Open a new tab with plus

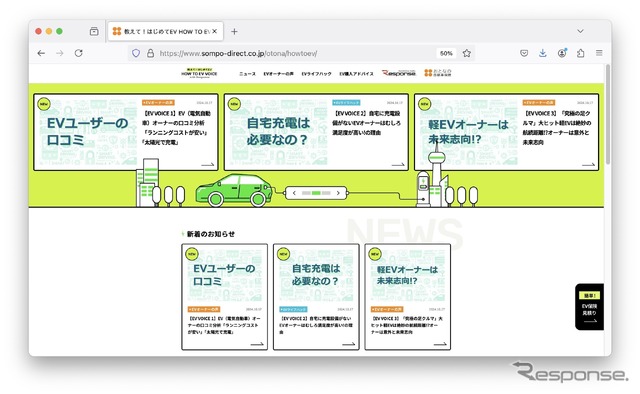tap(234, 31)
